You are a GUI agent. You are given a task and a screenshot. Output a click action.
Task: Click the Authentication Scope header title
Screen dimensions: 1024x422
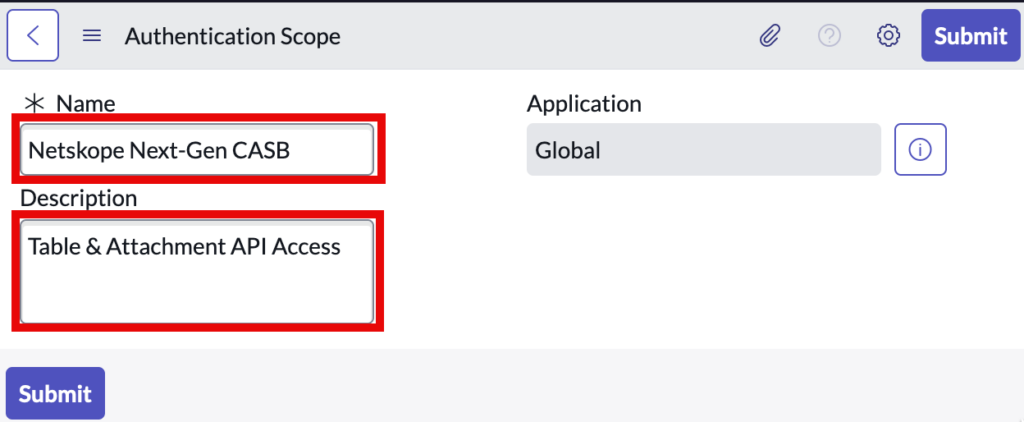232,37
